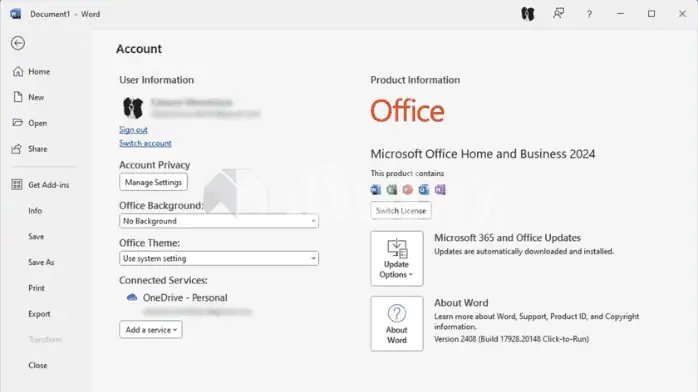Click the New page icon in sidebar
The width and height of the screenshot is (698, 392).
(18, 97)
